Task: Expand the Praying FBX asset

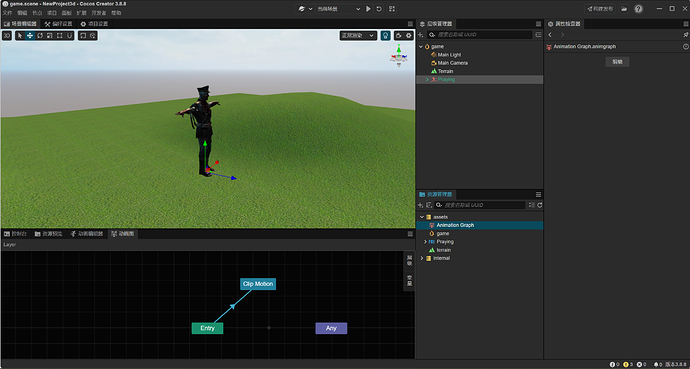Action: 425,242
